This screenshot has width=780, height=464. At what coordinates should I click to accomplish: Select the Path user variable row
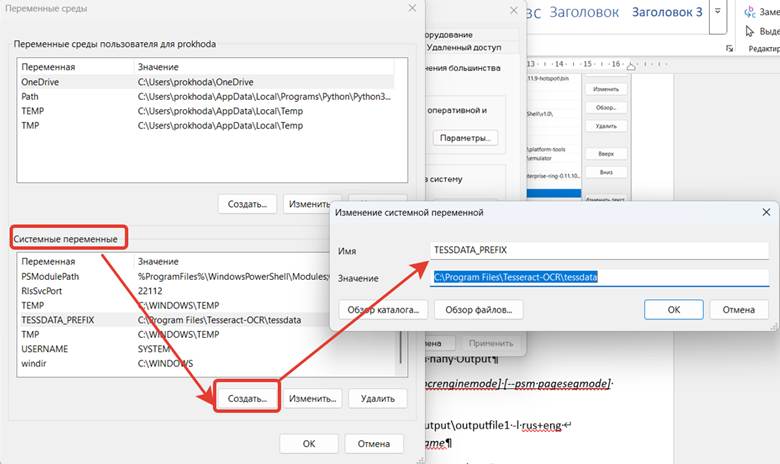(207, 96)
